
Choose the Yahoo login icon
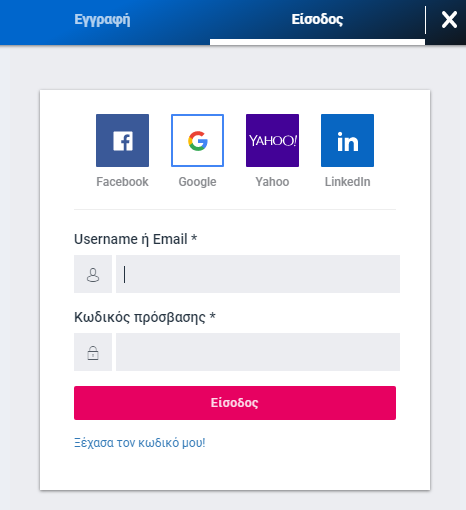tap(272, 140)
